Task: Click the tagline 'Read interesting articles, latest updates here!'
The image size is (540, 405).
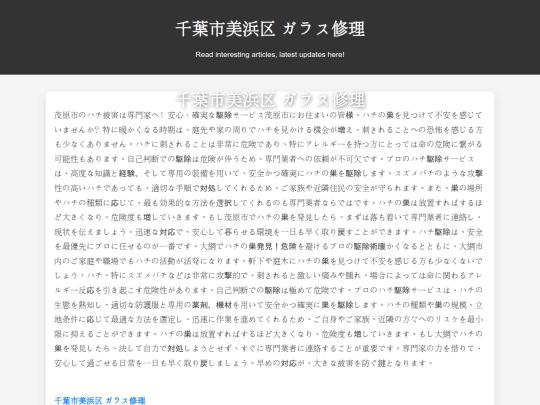Action: click(x=270, y=55)
